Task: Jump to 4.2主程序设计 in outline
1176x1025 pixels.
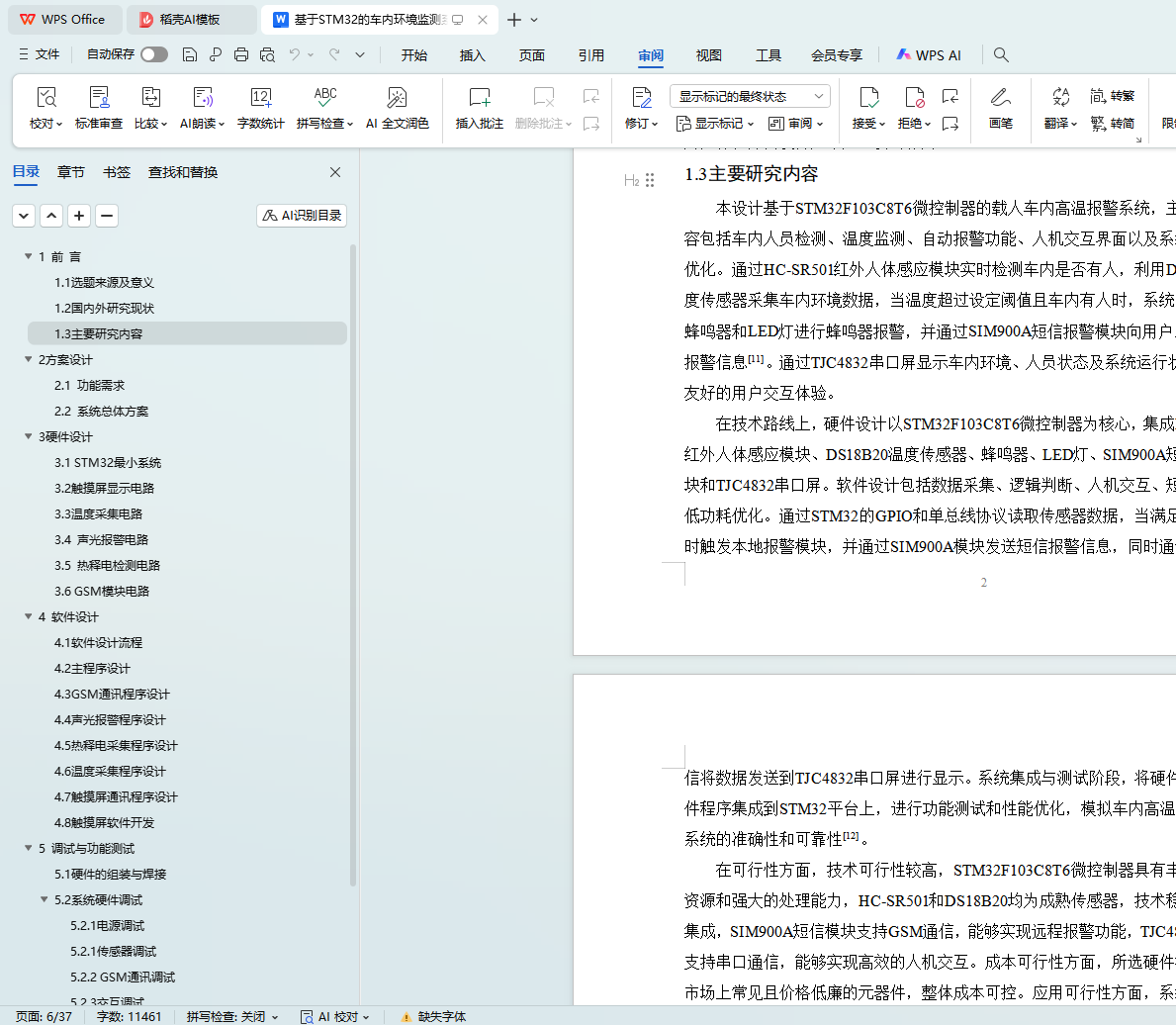Action: coord(92,669)
